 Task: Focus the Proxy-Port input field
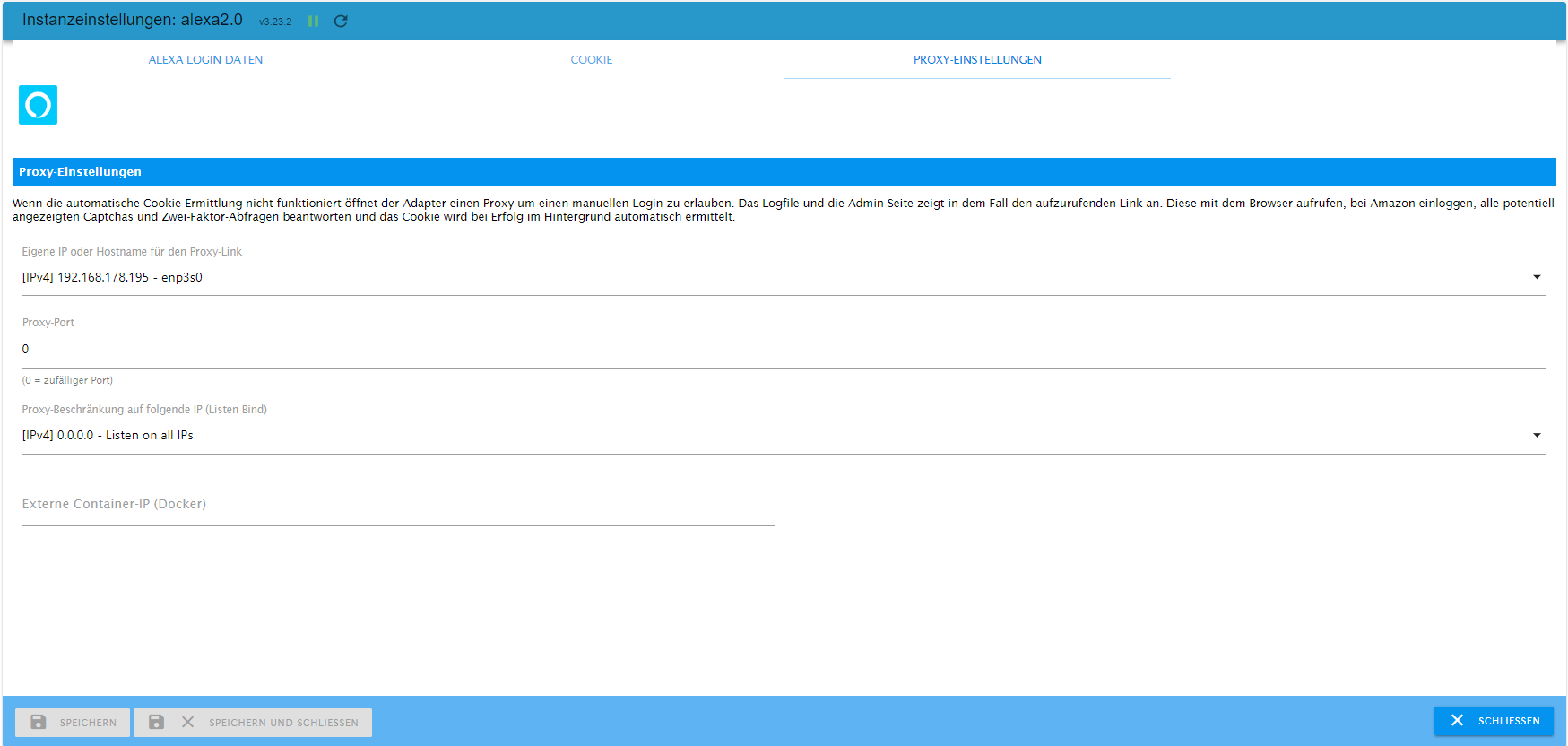pyautogui.click(x=784, y=350)
